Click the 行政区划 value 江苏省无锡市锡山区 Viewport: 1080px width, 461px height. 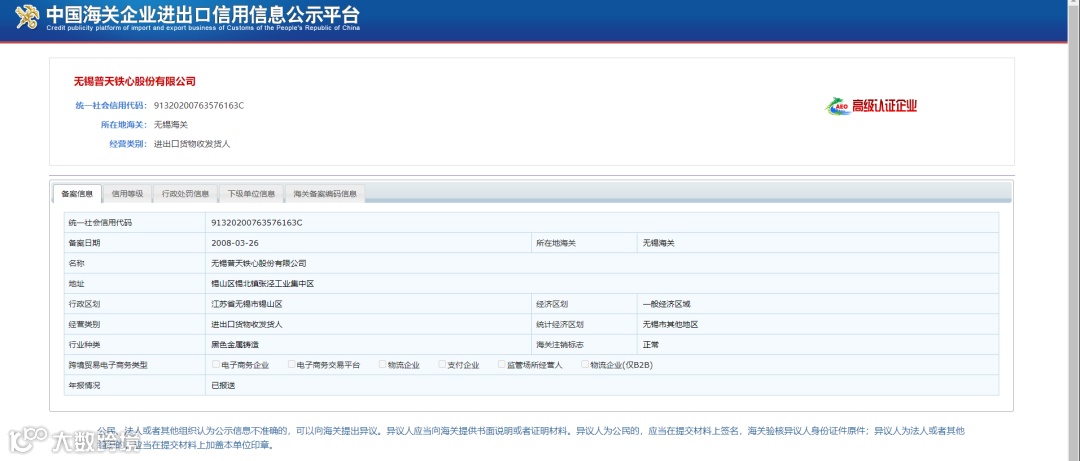pos(247,304)
